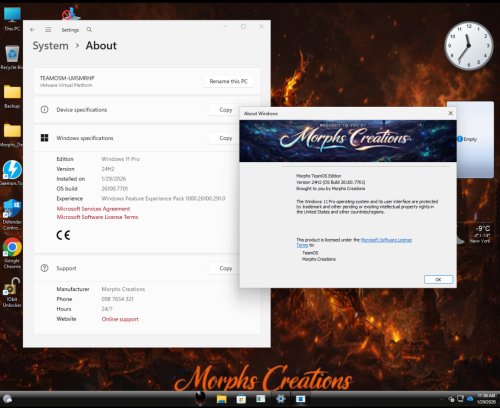Open the Settings hamburger navigation menu
This screenshot has height=408, width=500.
[48, 30]
